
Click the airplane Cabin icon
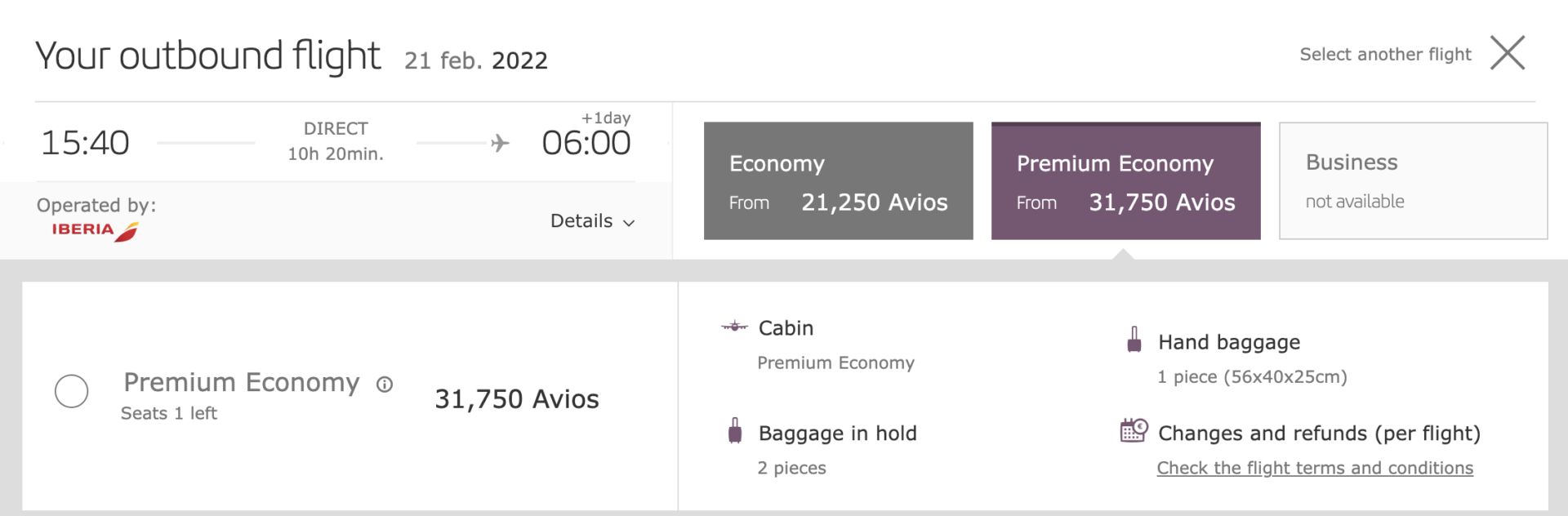734,327
